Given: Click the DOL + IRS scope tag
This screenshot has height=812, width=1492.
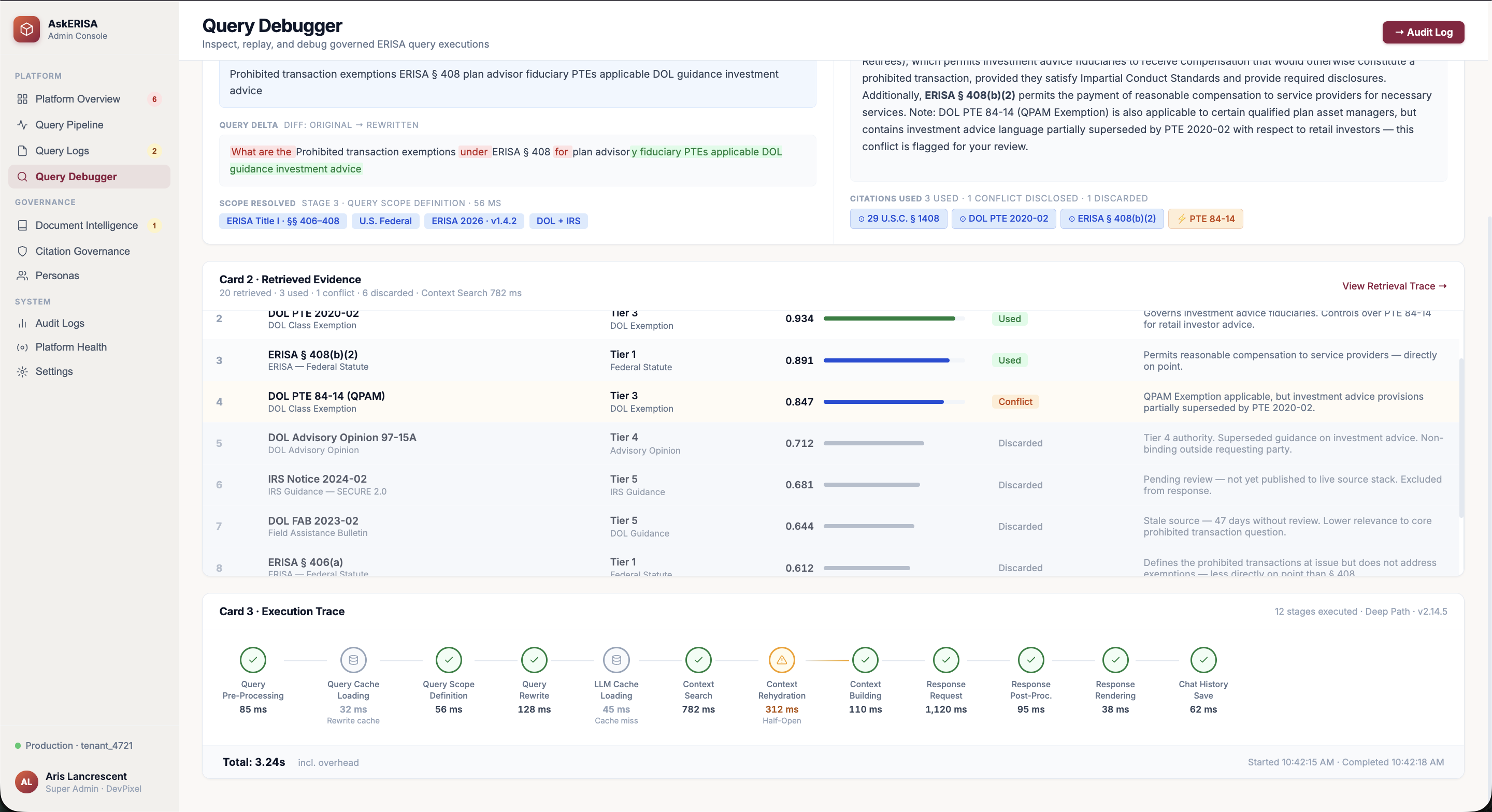Looking at the screenshot, I should pos(558,221).
